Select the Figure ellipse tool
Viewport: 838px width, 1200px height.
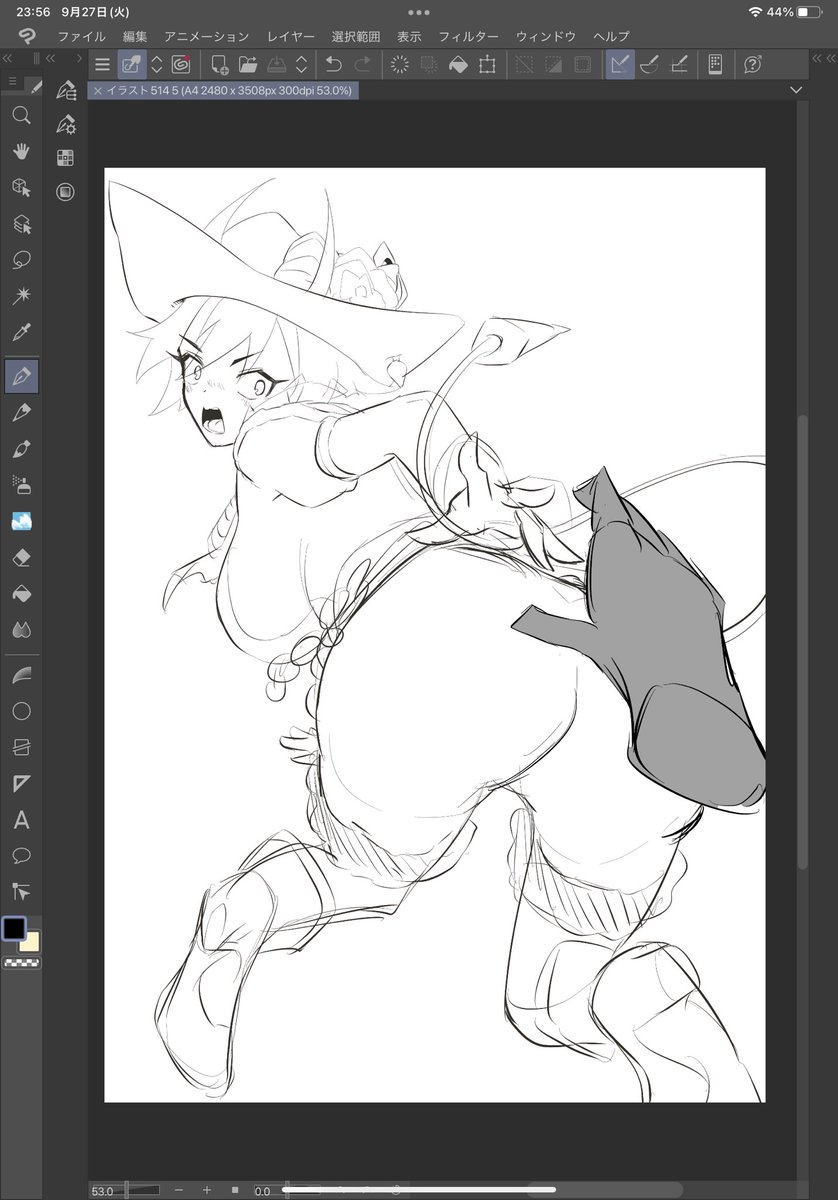click(x=21, y=712)
